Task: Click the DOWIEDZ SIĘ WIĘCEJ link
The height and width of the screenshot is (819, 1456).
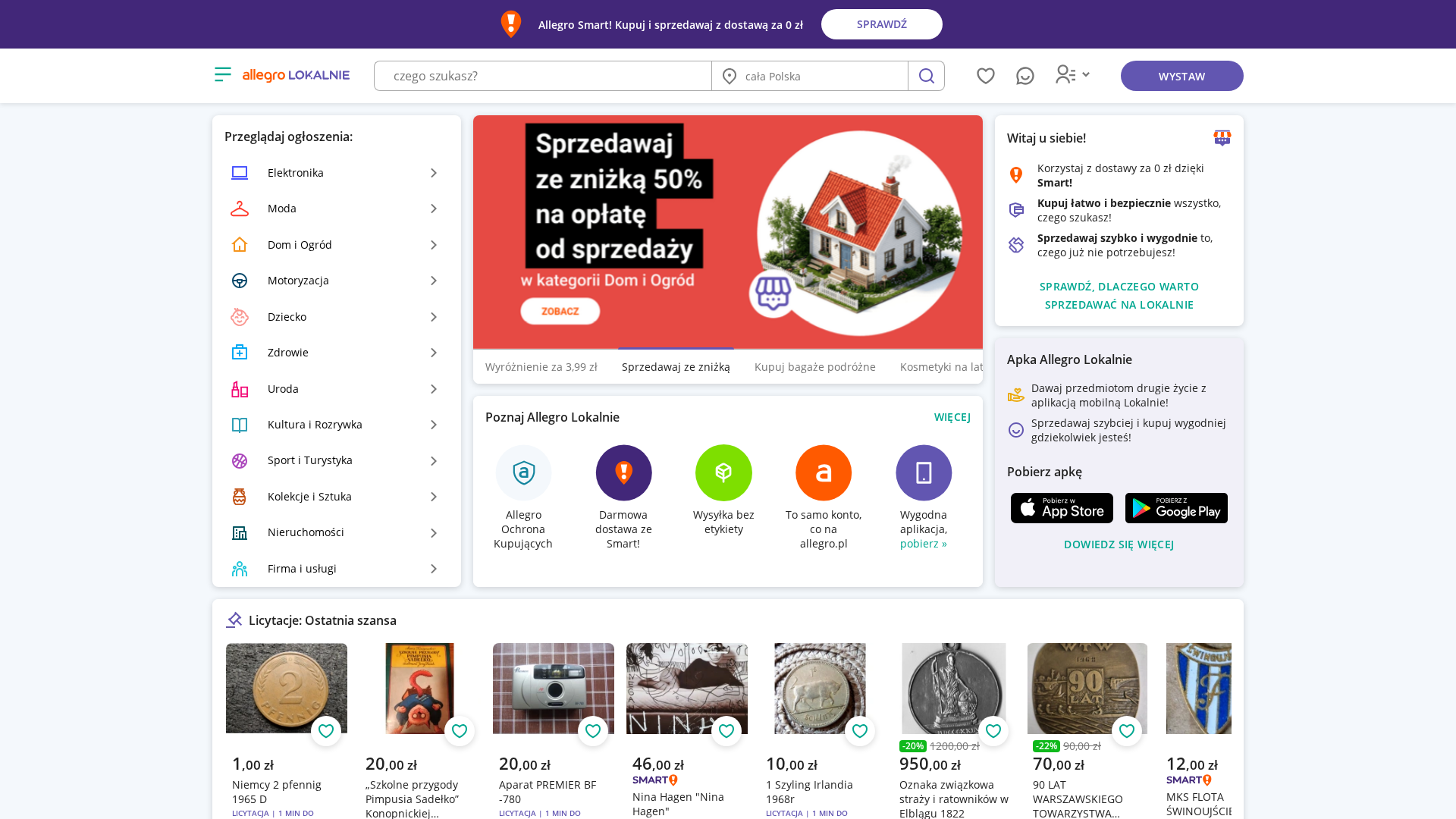Action: (1119, 544)
